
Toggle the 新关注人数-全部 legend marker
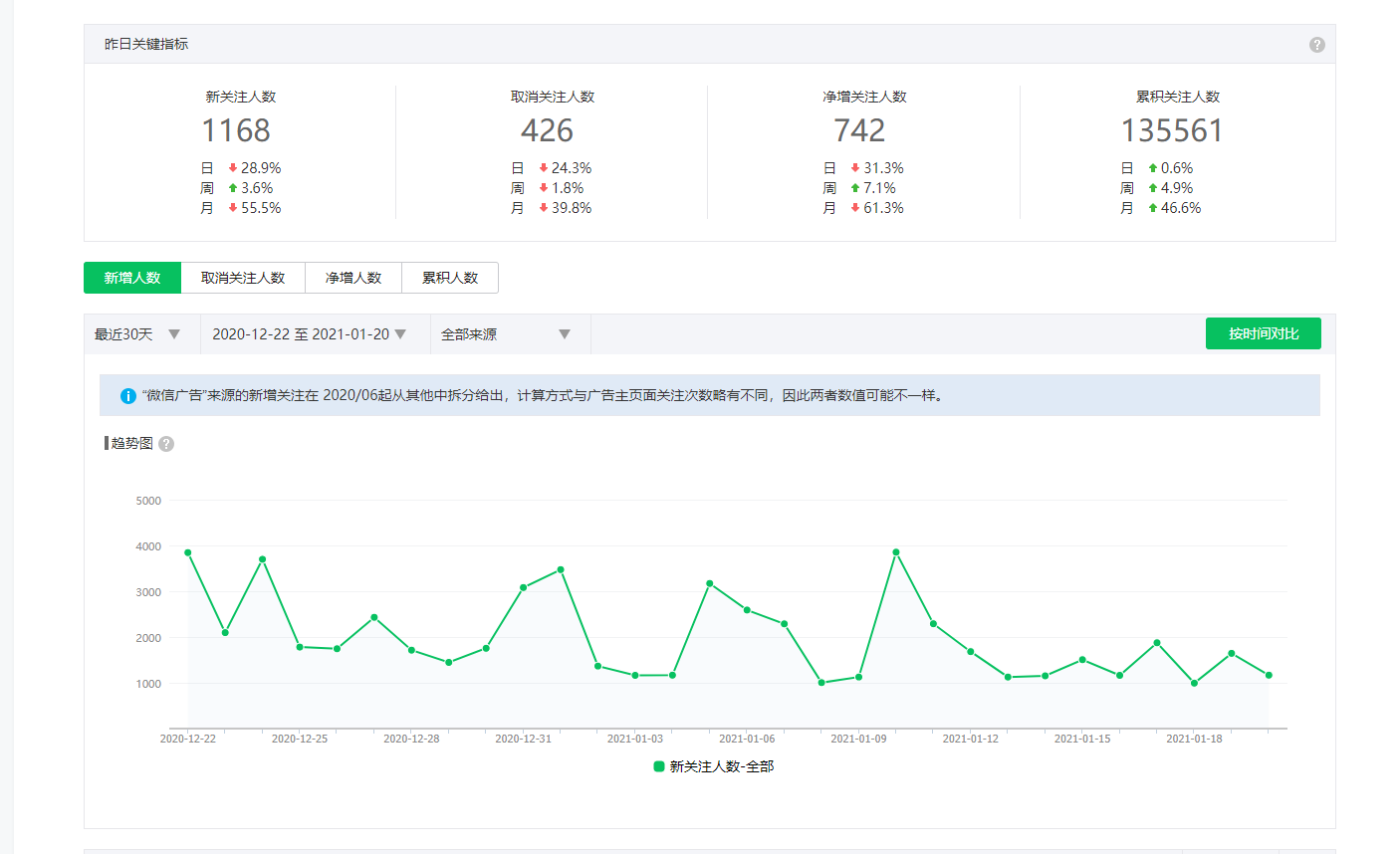point(659,766)
